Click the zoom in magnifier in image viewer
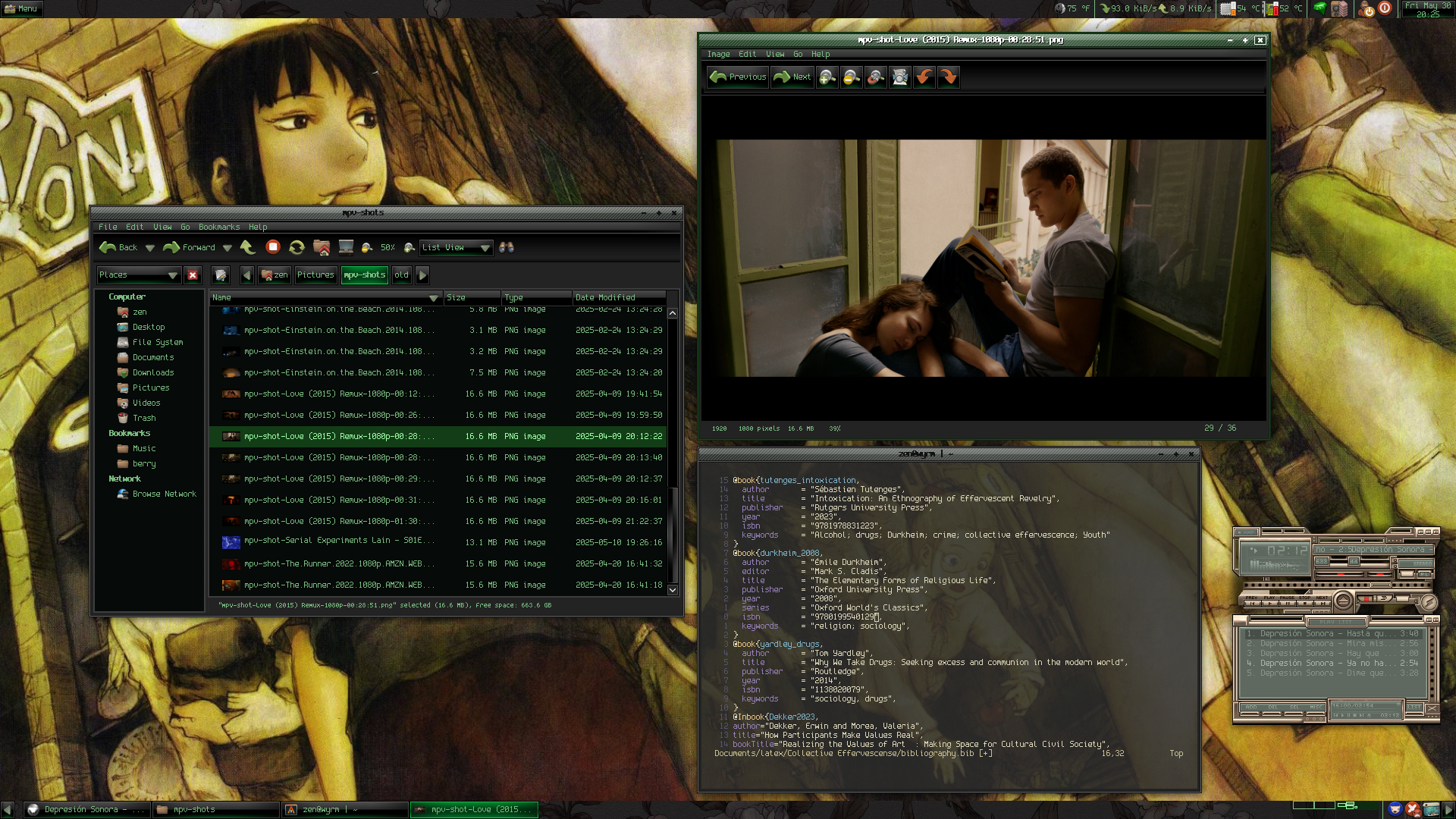 pos(827,77)
